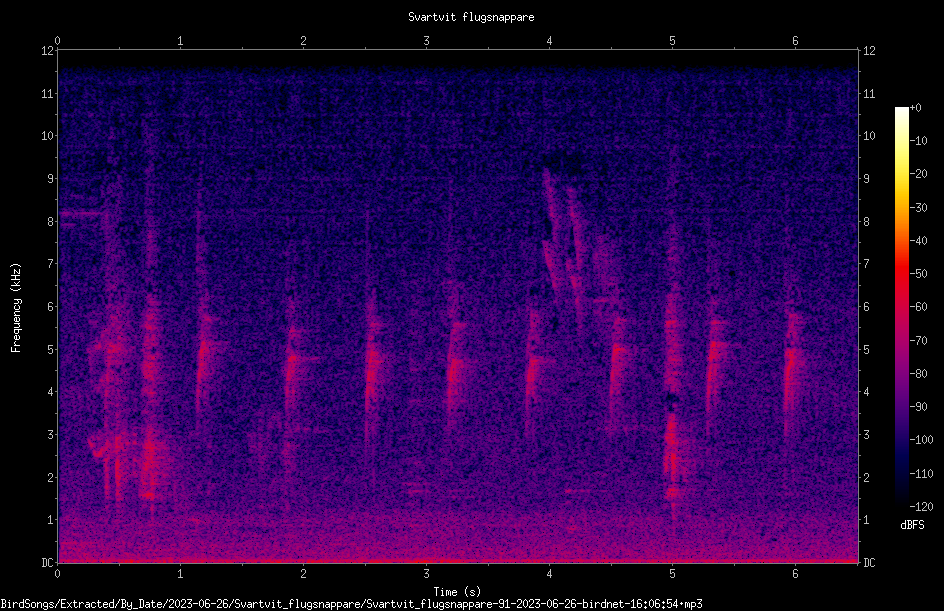This screenshot has height=611, width=944.
Task: Click the "dBFS" colorbar unit label
Action: (912, 525)
